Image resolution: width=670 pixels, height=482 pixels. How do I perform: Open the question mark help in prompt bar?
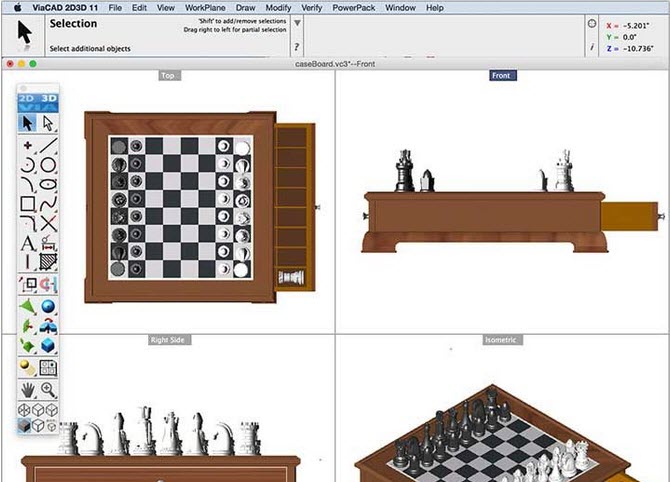(297, 47)
